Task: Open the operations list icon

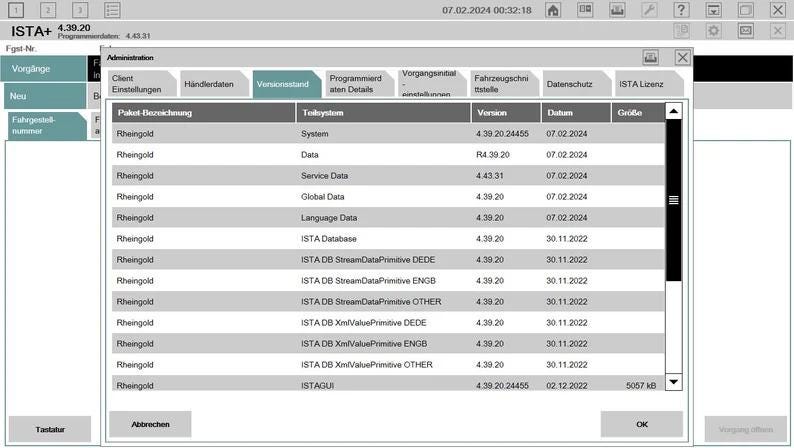Action: (112, 10)
